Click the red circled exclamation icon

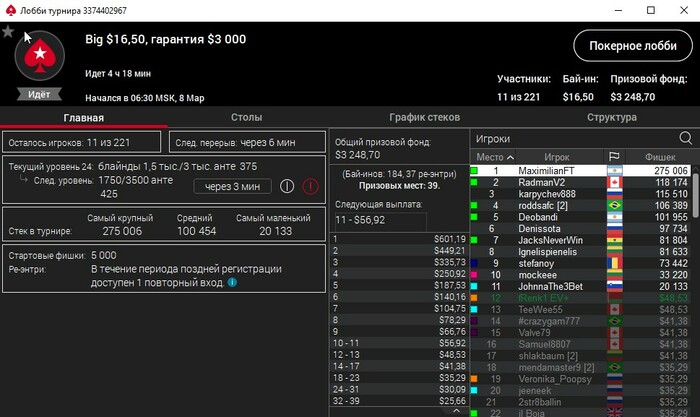pyautogui.click(x=310, y=186)
